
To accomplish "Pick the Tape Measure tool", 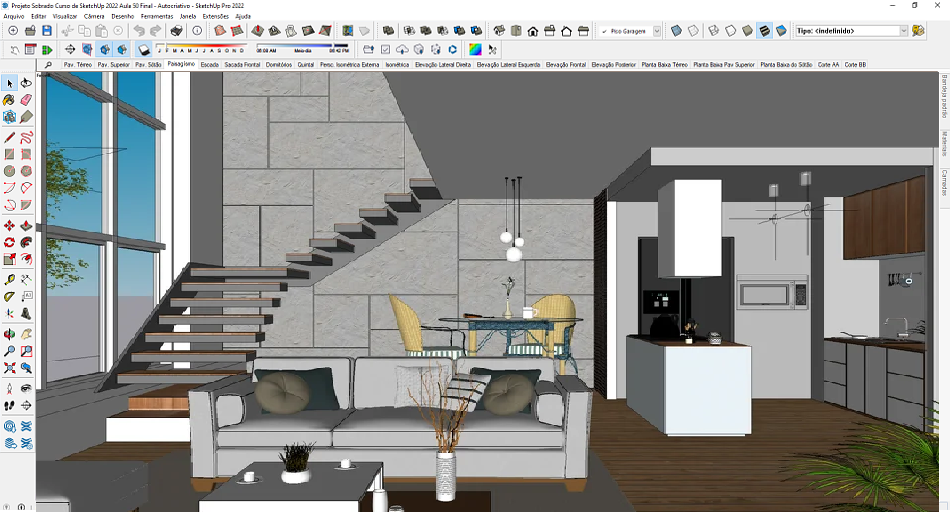I will pyautogui.click(x=10, y=280).
